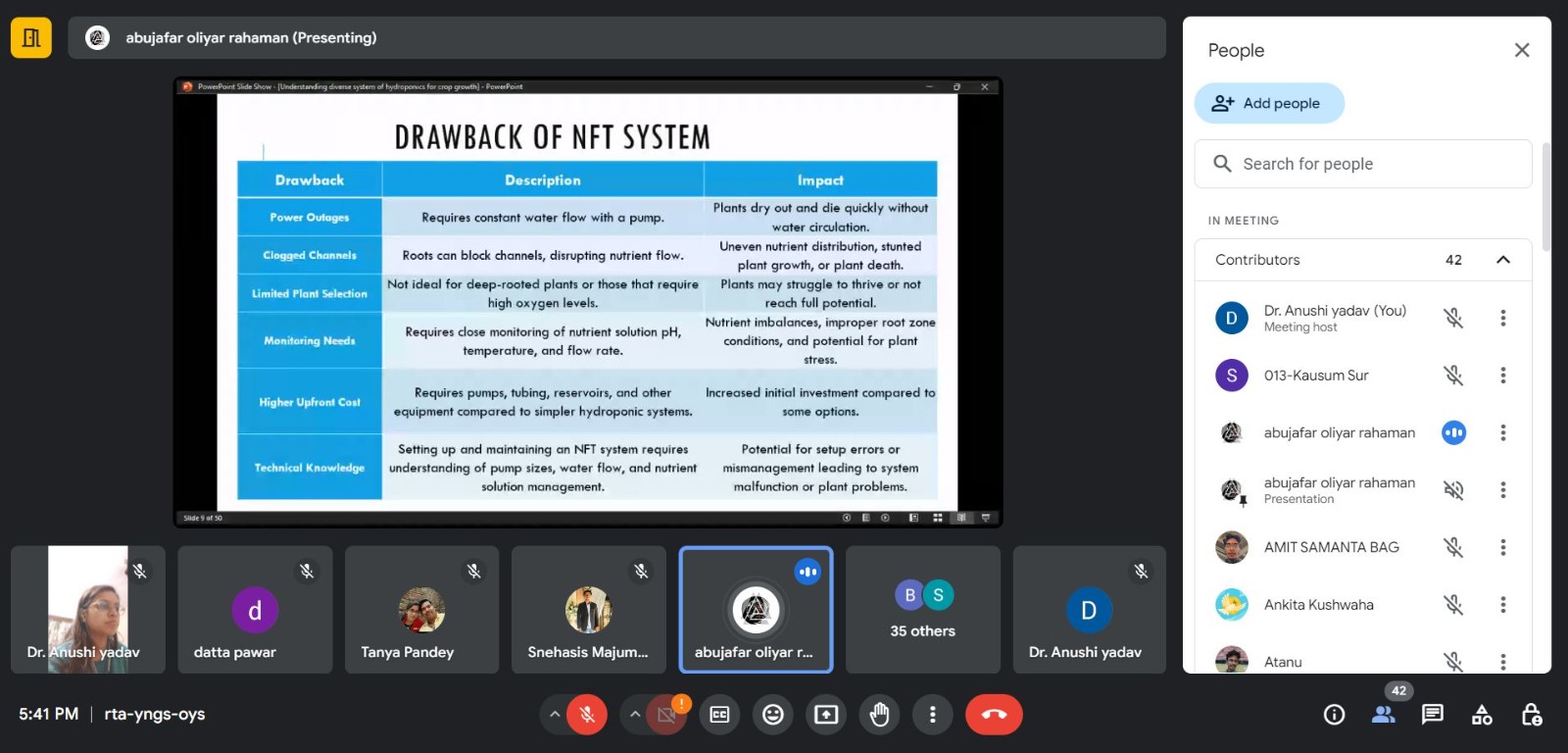The image size is (1568, 753).
Task: Open meeting details info icon
Action: (1334, 715)
